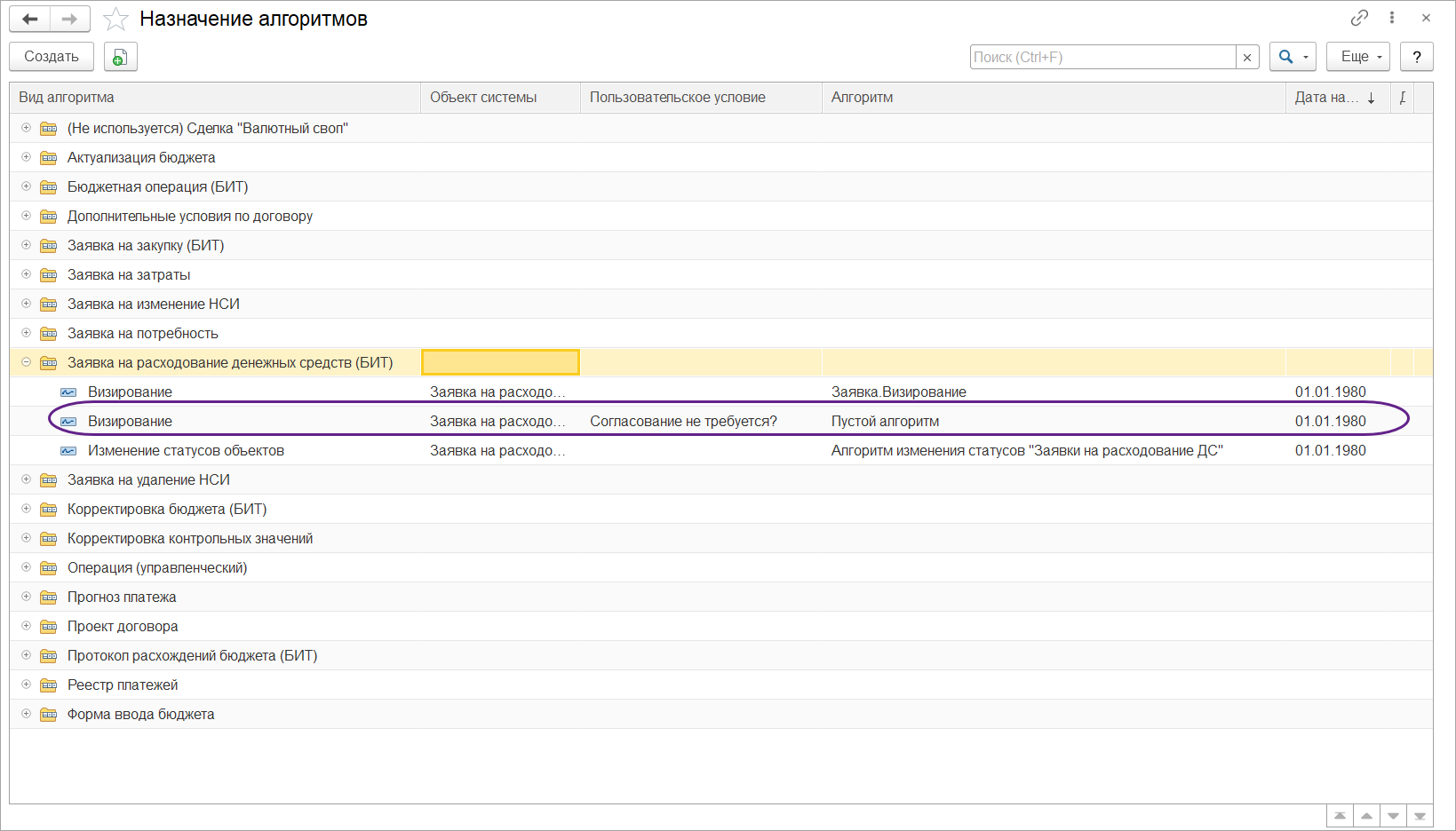Image resolution: width=1456 pixels, height=831 pixels.
Task: Expand the Актуализация бюджета group
Action: pyautogui.click(x=26, y=157)
